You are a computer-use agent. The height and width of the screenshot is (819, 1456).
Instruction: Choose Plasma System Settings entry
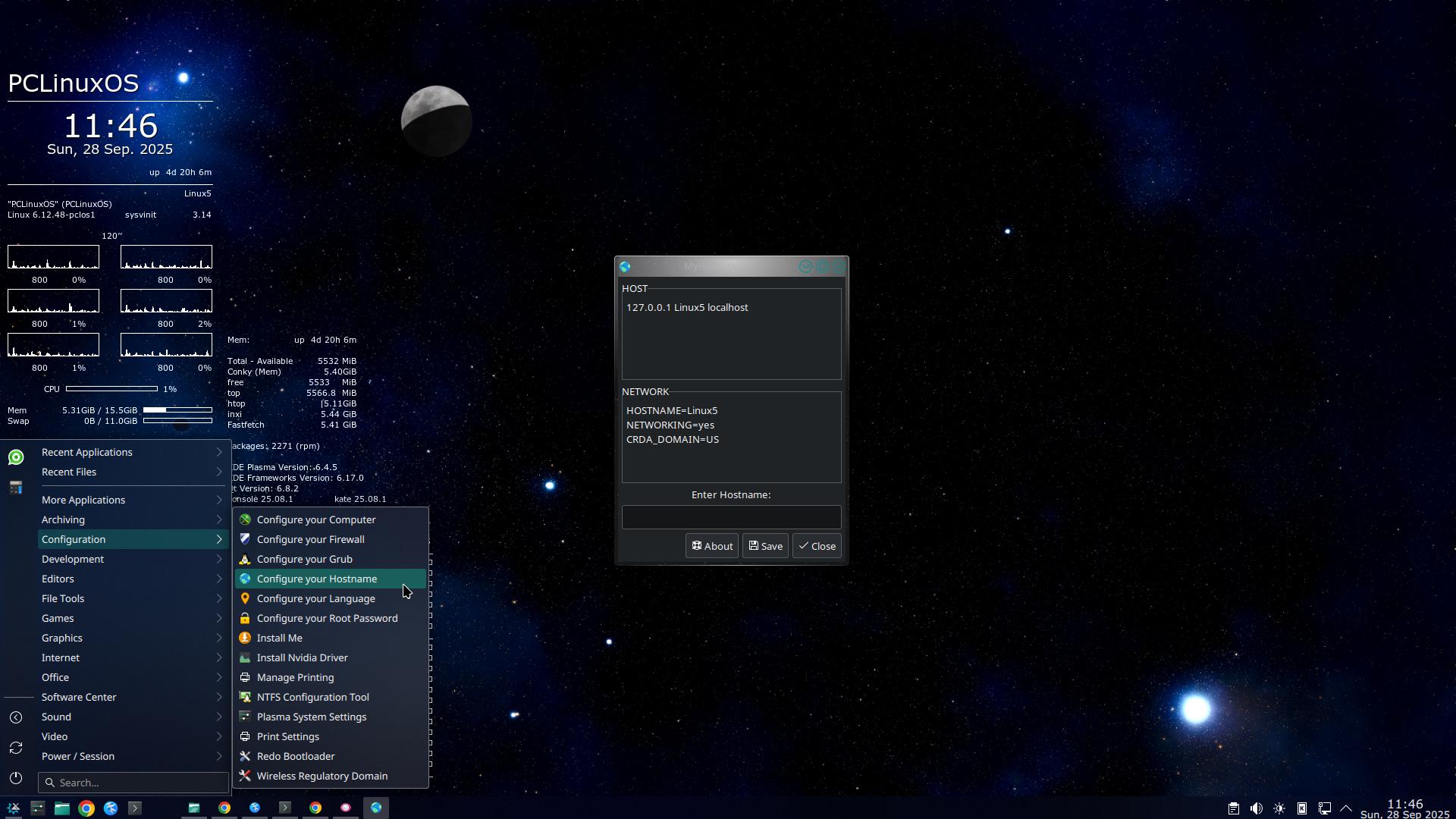(x=311, y=717)
